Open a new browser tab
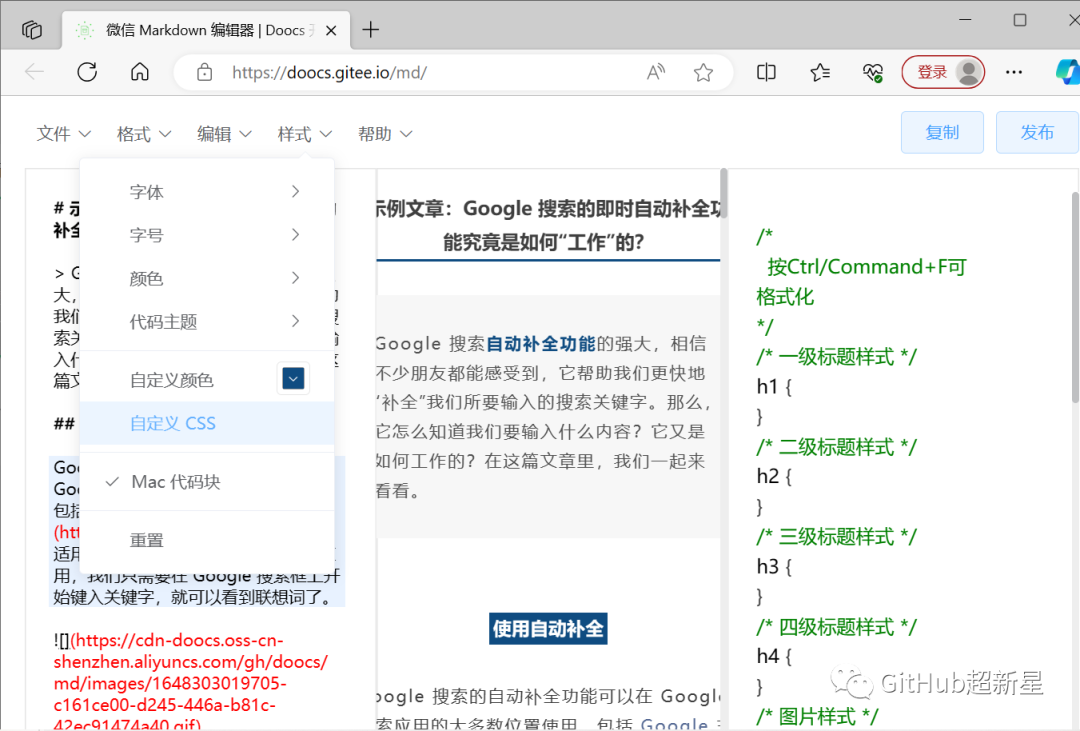1080x731 pixels. [x=371, y=30]
